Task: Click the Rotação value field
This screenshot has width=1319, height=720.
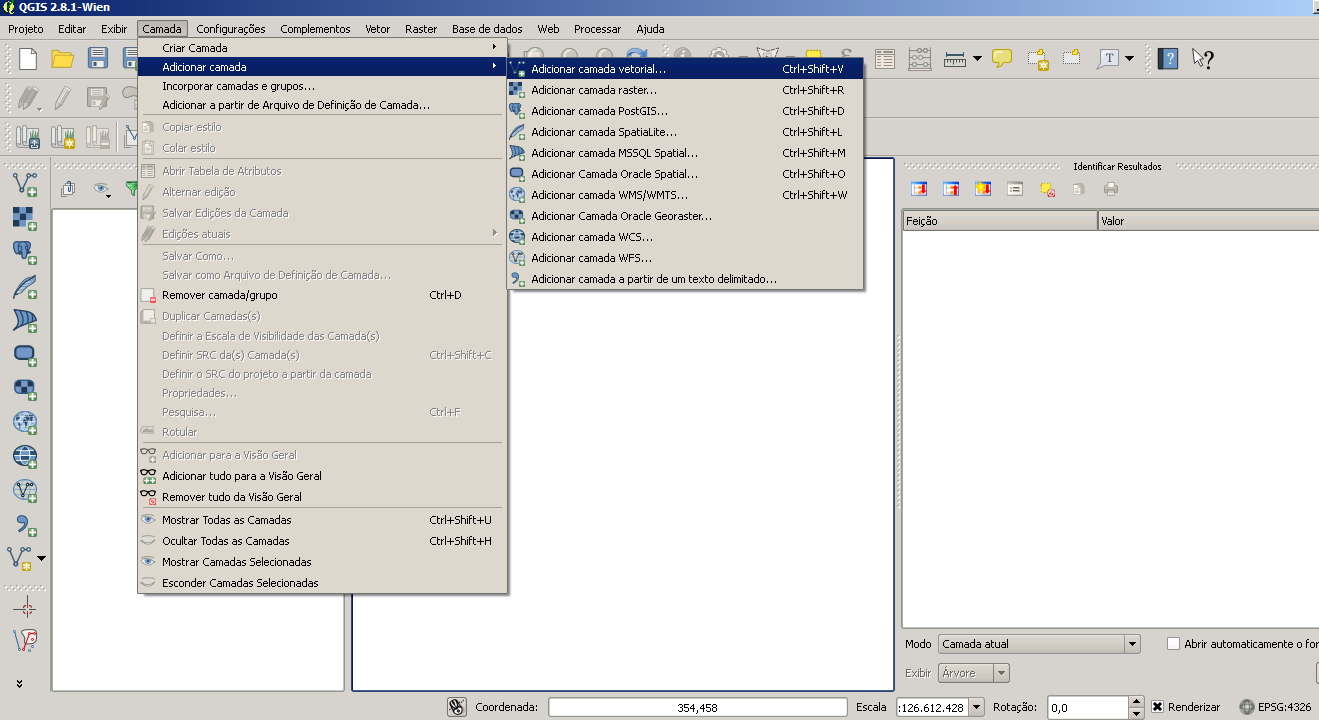Action: pyautogui.click(x=1087, y=707)
